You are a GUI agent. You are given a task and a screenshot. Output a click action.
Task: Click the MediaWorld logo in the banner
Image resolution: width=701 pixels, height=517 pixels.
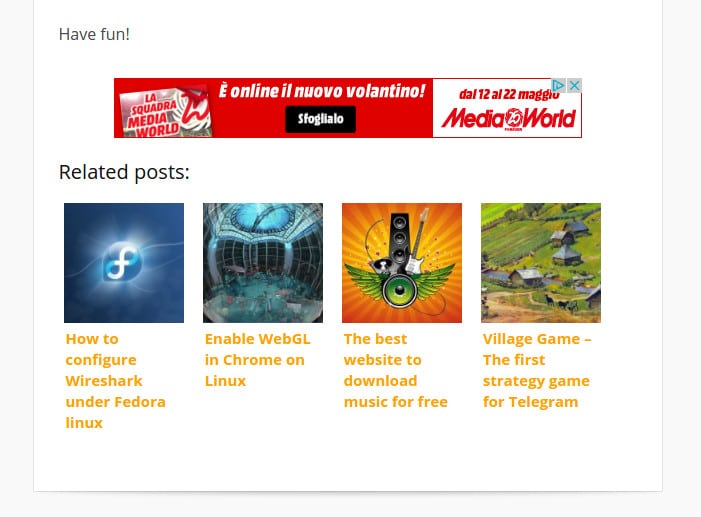pos(508,119)
